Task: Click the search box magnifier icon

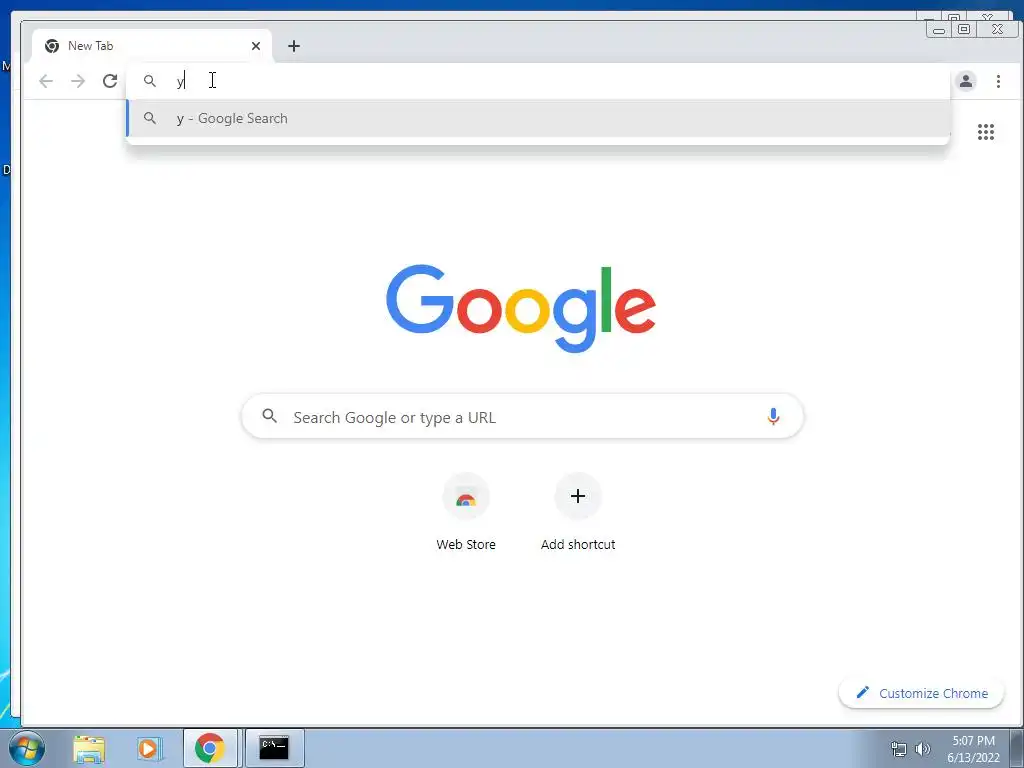Action: pos(270,416)
